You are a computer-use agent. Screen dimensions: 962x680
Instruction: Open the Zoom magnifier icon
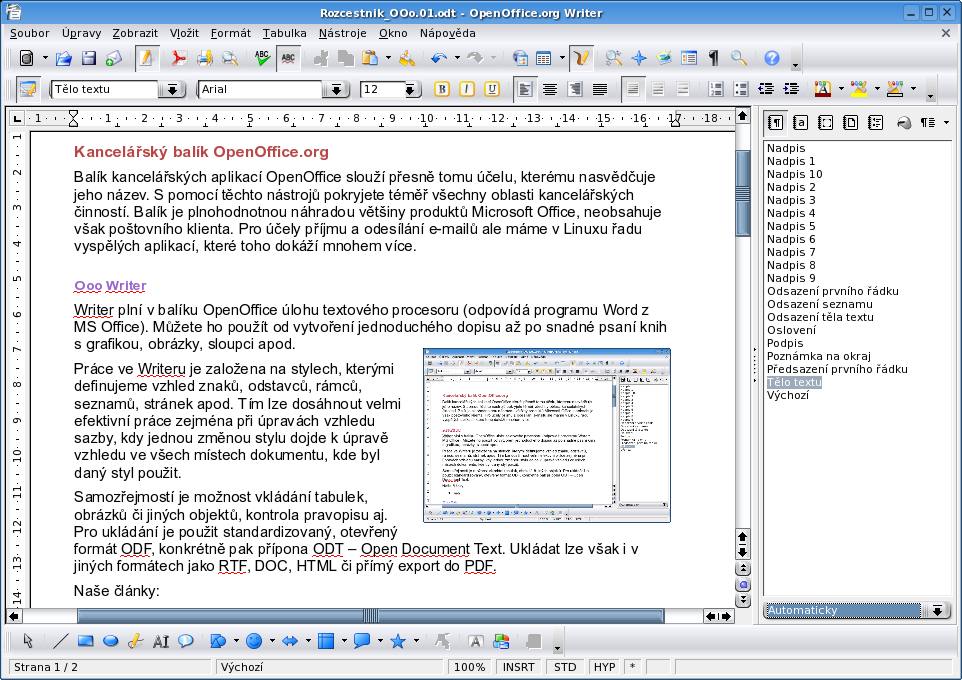click(739, 58)
